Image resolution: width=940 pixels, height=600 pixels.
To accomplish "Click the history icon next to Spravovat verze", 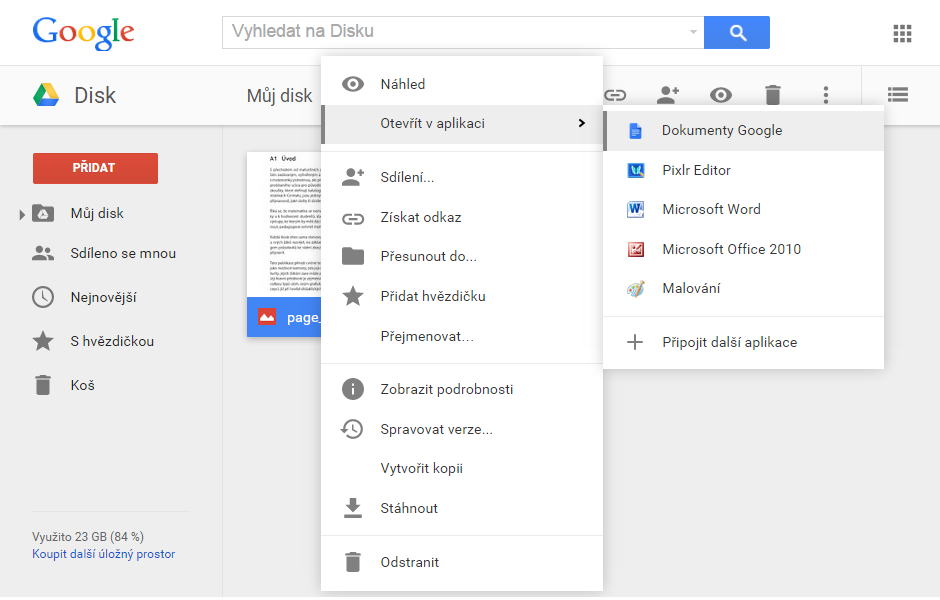I will (352, 429).
